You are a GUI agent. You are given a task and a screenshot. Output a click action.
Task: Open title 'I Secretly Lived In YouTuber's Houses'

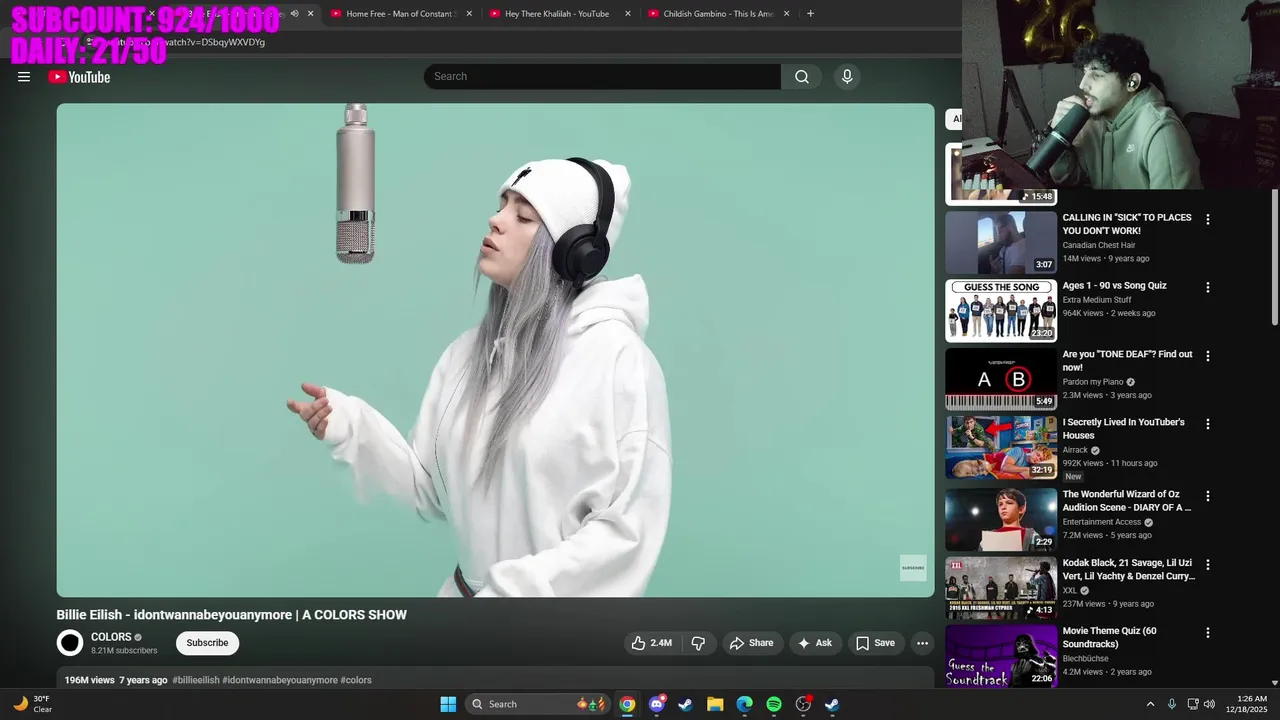coord(1123,429)
